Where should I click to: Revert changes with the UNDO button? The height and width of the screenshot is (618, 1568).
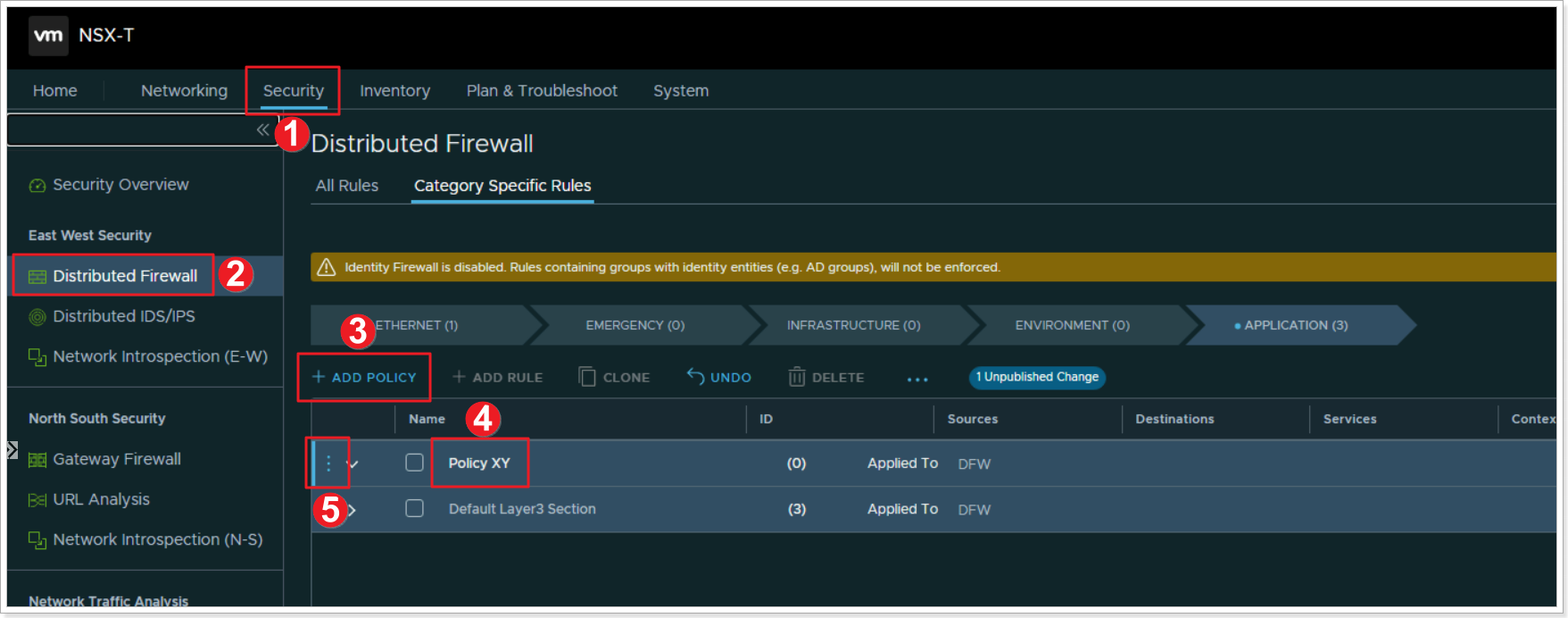point(719,377)
